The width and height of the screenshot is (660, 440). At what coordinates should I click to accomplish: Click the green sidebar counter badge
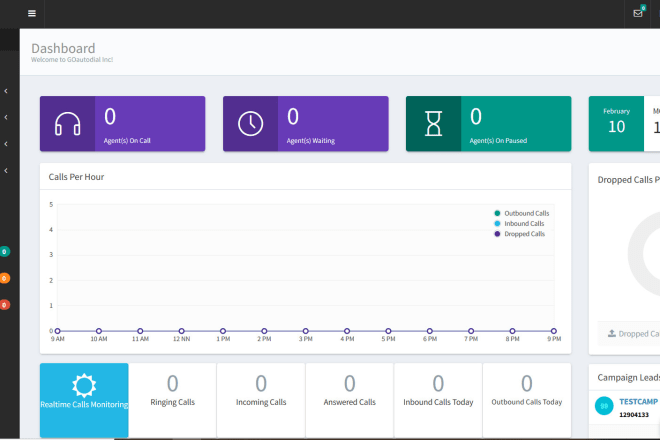(4, 252)
